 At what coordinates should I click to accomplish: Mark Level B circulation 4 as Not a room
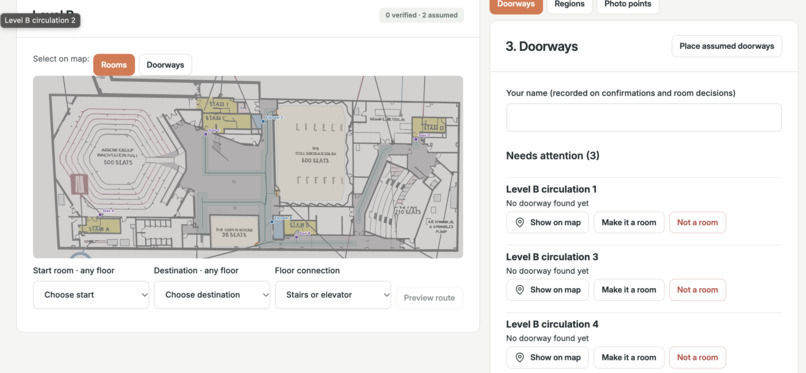pos(698,358)
